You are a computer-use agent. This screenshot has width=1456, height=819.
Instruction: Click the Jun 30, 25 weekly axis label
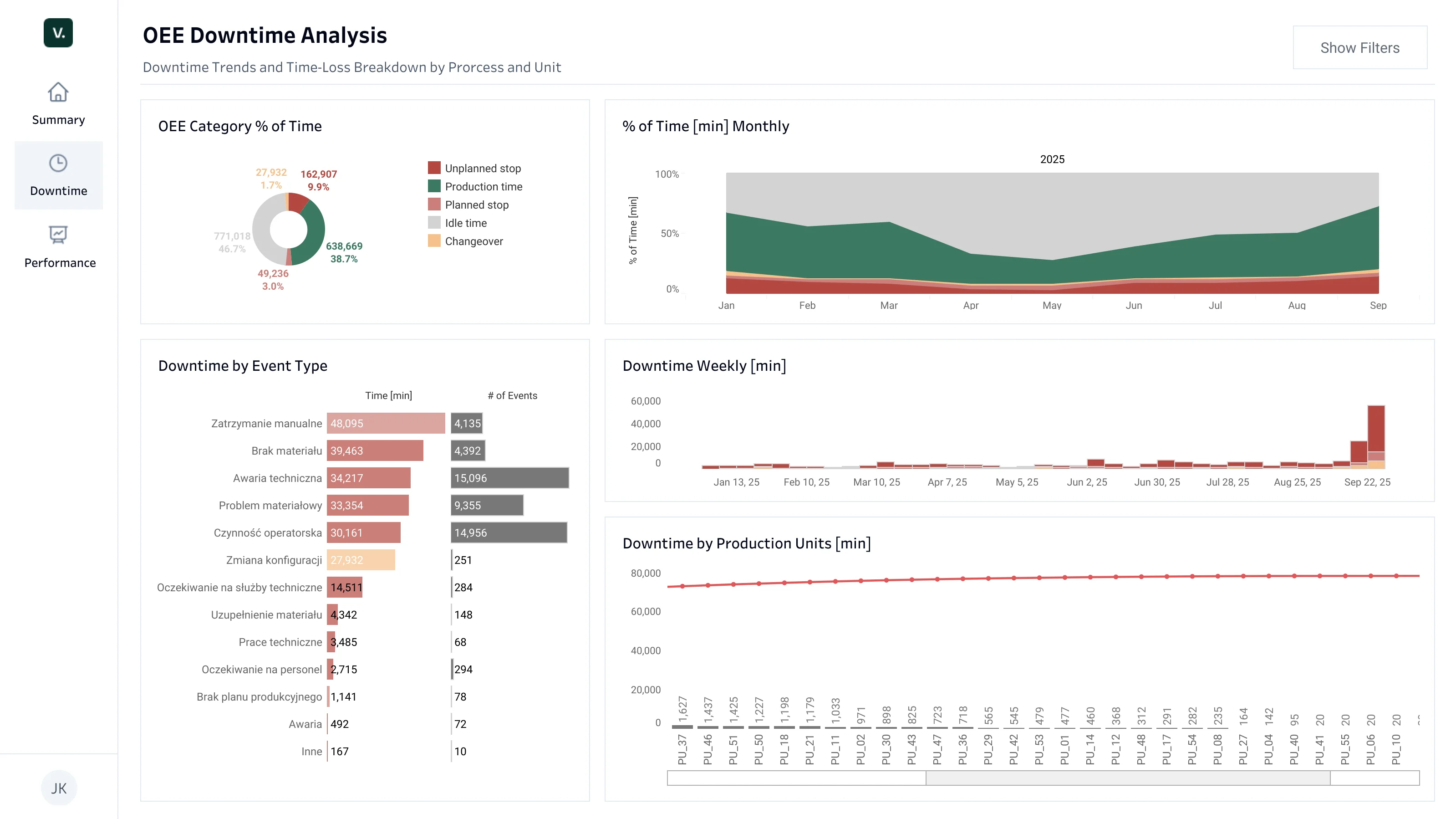click(1157, 482)
